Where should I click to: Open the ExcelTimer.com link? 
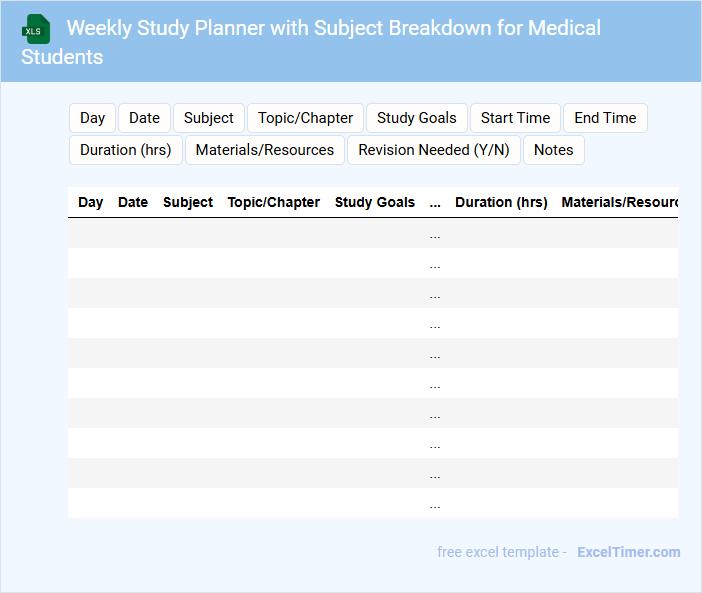[628, 552]
